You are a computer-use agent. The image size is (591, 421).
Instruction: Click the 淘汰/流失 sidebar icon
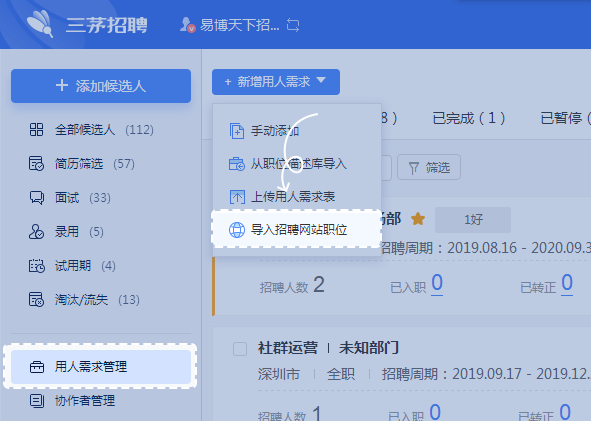(37, 300)
